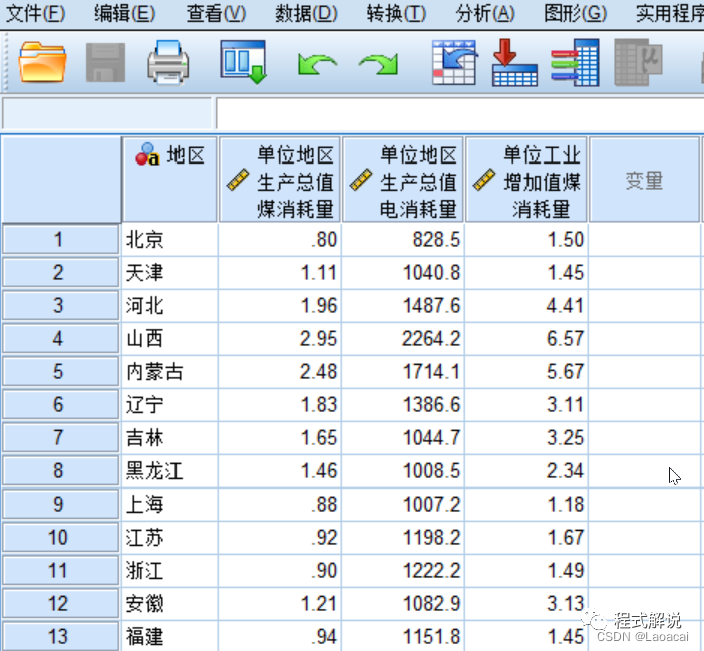Screen dimensions: 704x651
Task: Click the Print icon
Action: click(168, 62)
